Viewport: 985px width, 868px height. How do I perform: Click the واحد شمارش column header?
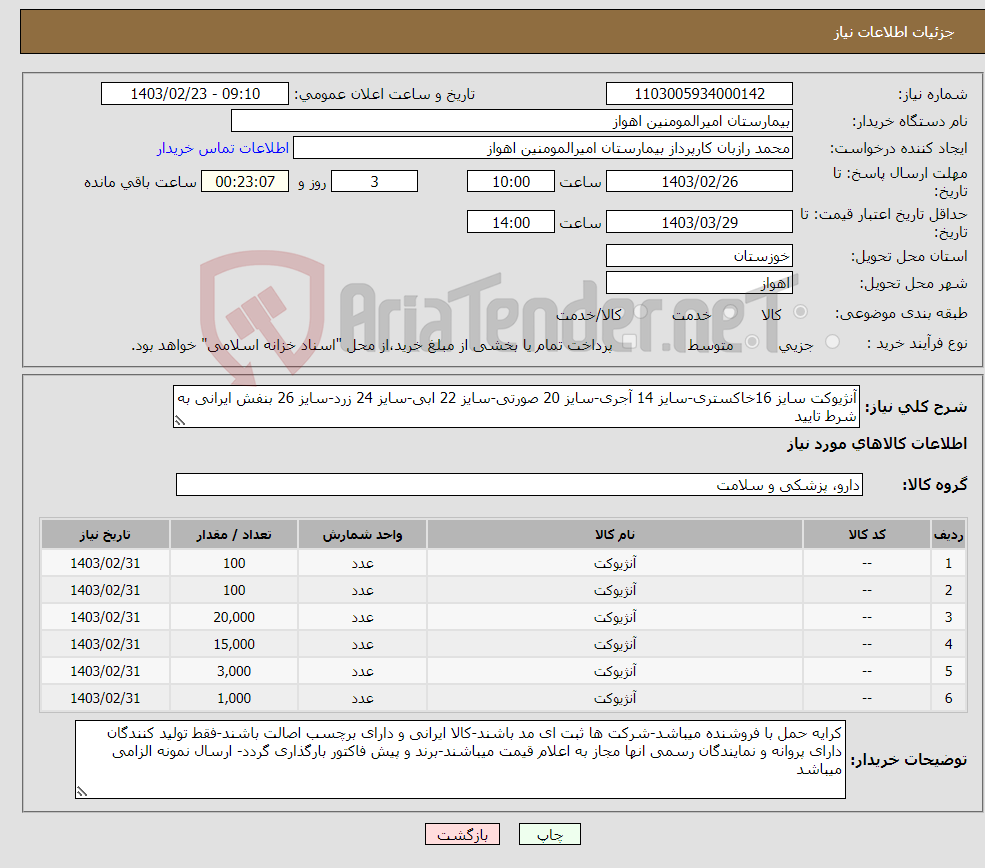362,534
